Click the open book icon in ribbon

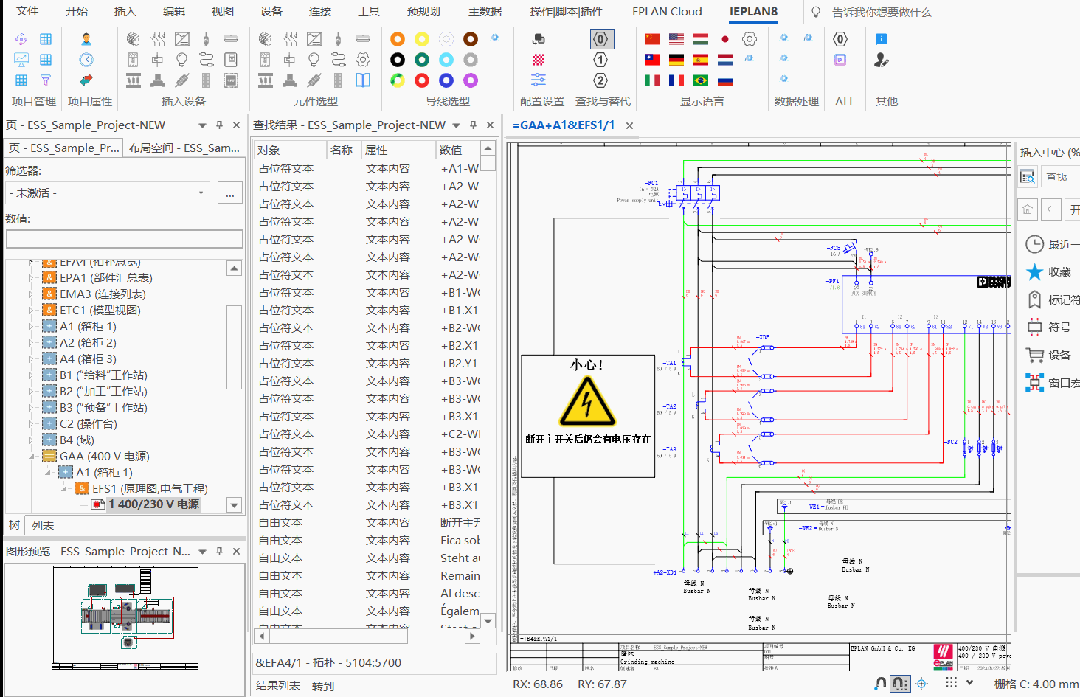click(363, 81)
